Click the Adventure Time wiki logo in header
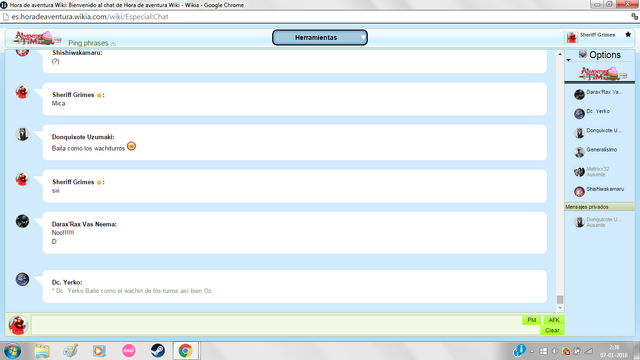Viewport: 640px width, 360px height. tap(37, 38)
